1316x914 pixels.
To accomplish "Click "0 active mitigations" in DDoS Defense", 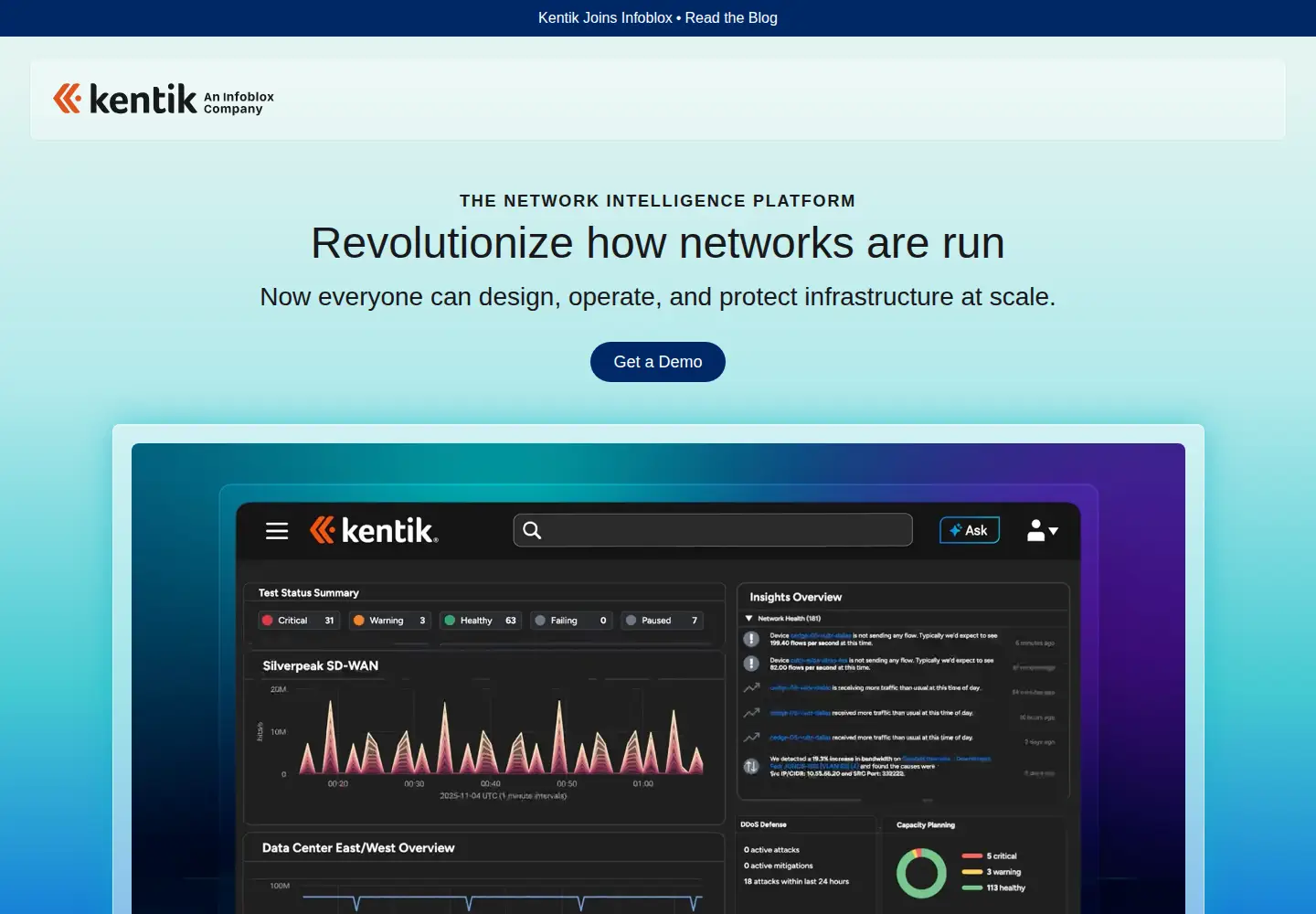I will tap(779, 866).
